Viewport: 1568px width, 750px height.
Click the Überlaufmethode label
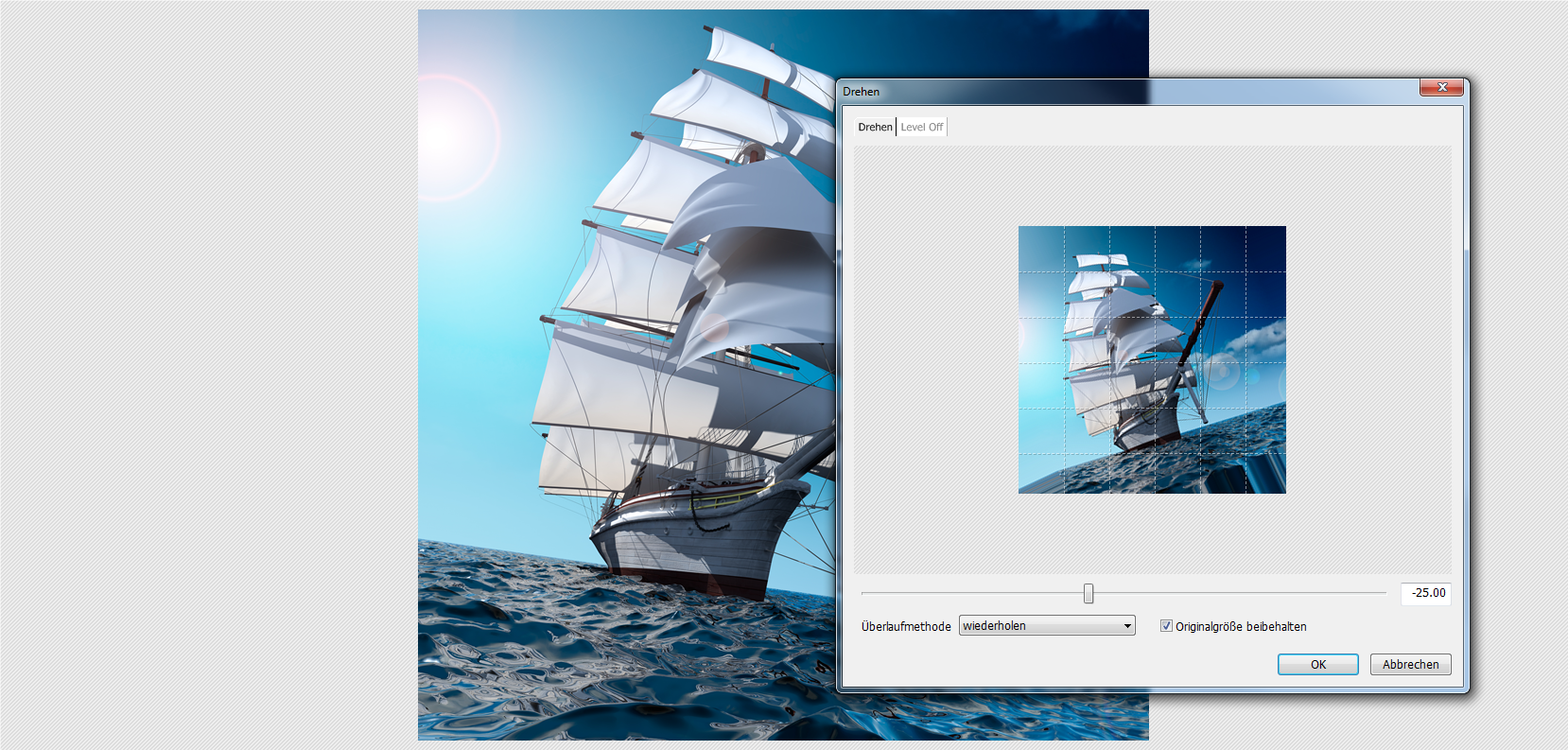pos(906,627)
